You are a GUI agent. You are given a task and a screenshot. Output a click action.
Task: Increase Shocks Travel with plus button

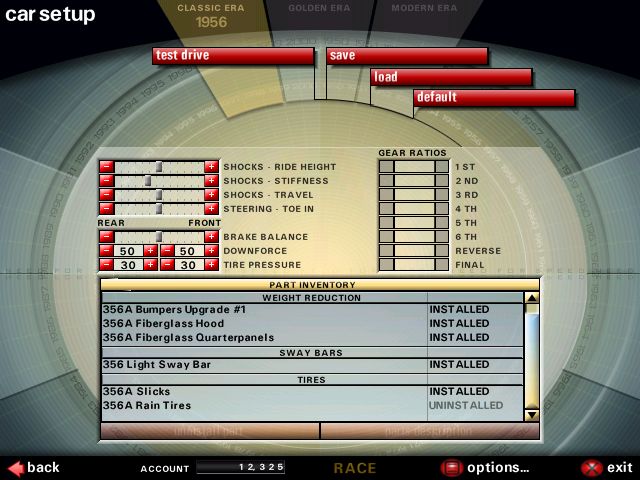tap(211, 195)
